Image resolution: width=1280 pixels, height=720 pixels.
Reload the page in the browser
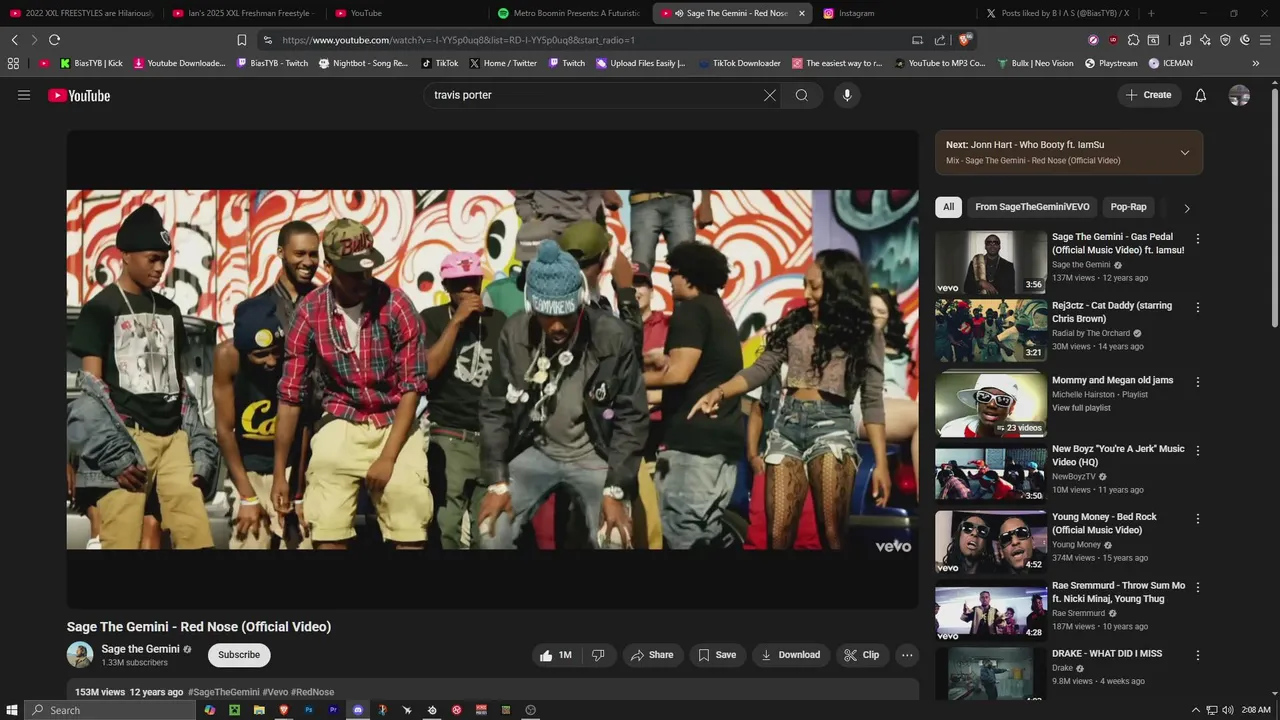point(54,40)
